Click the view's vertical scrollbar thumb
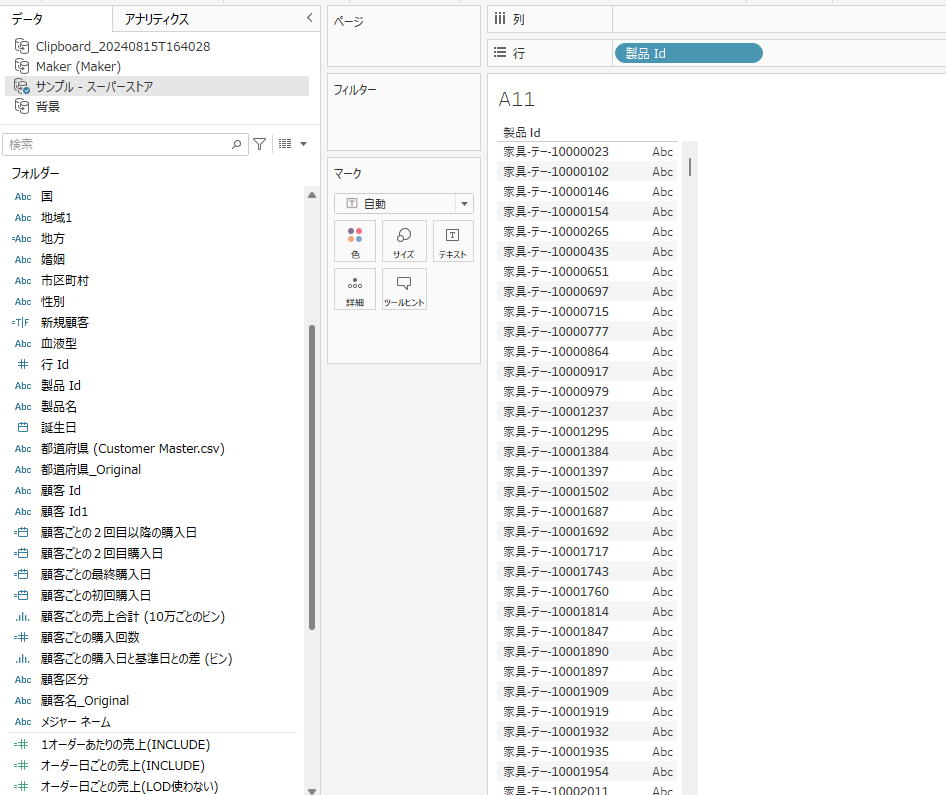This screenshot has width=946, height=795. click(x=690, y=166)
